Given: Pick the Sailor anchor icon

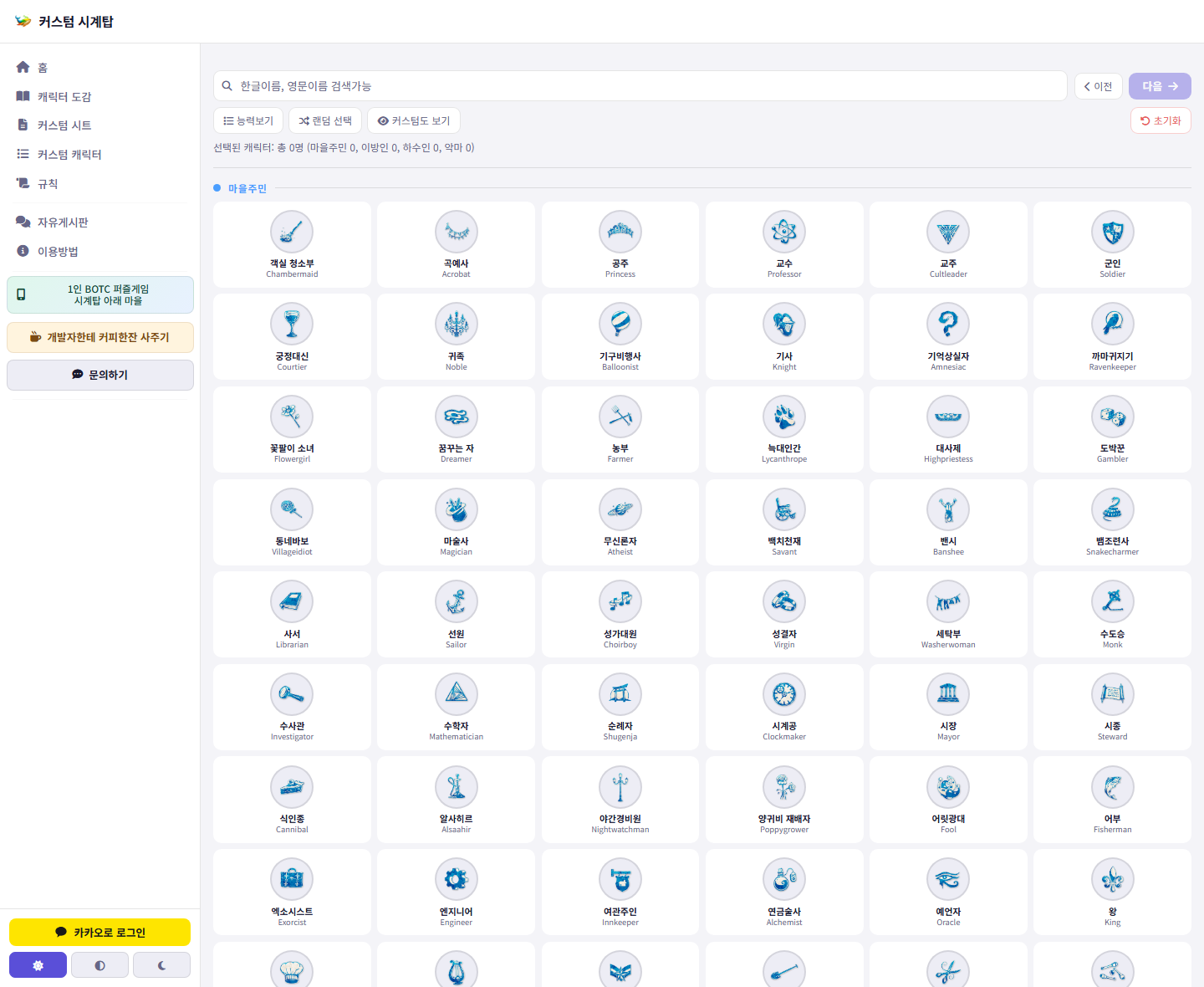Looking at the screenshot, I should coord(457,601).
